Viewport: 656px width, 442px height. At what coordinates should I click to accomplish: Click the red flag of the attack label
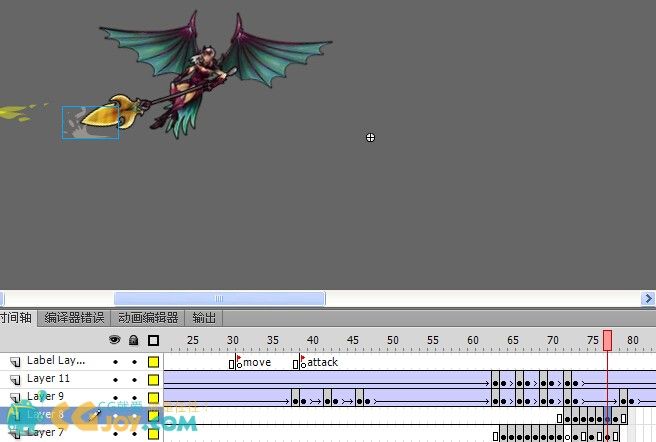[303, 358]
